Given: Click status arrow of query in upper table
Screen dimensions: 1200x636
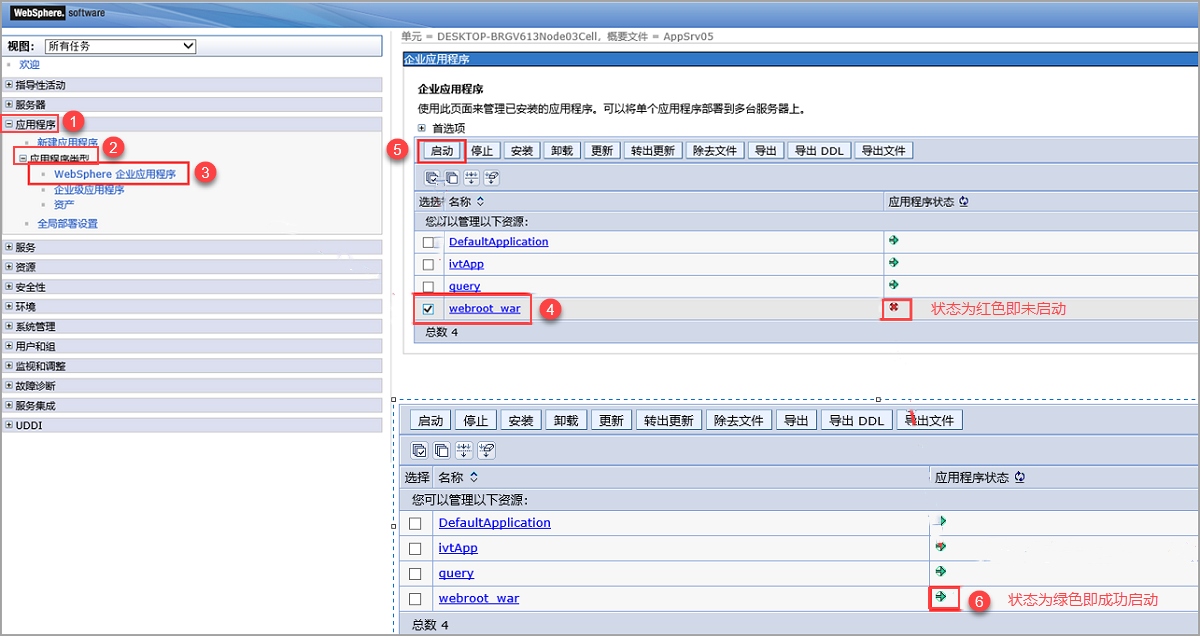Looking at the screenshot, I should (x=893, y=284).
